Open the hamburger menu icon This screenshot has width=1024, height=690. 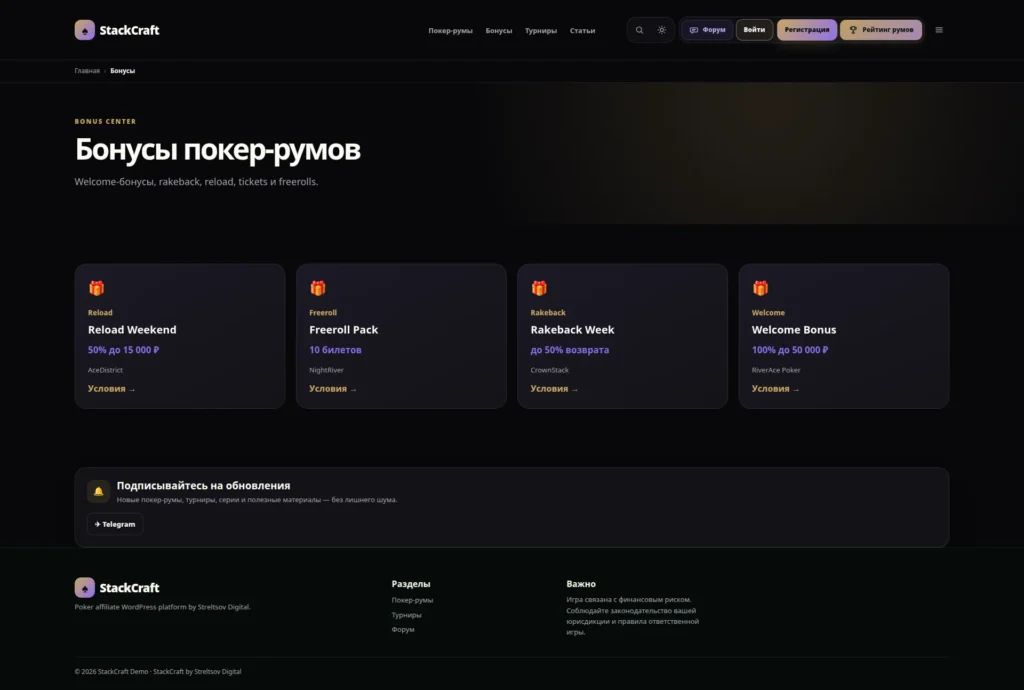click(939, 30)
